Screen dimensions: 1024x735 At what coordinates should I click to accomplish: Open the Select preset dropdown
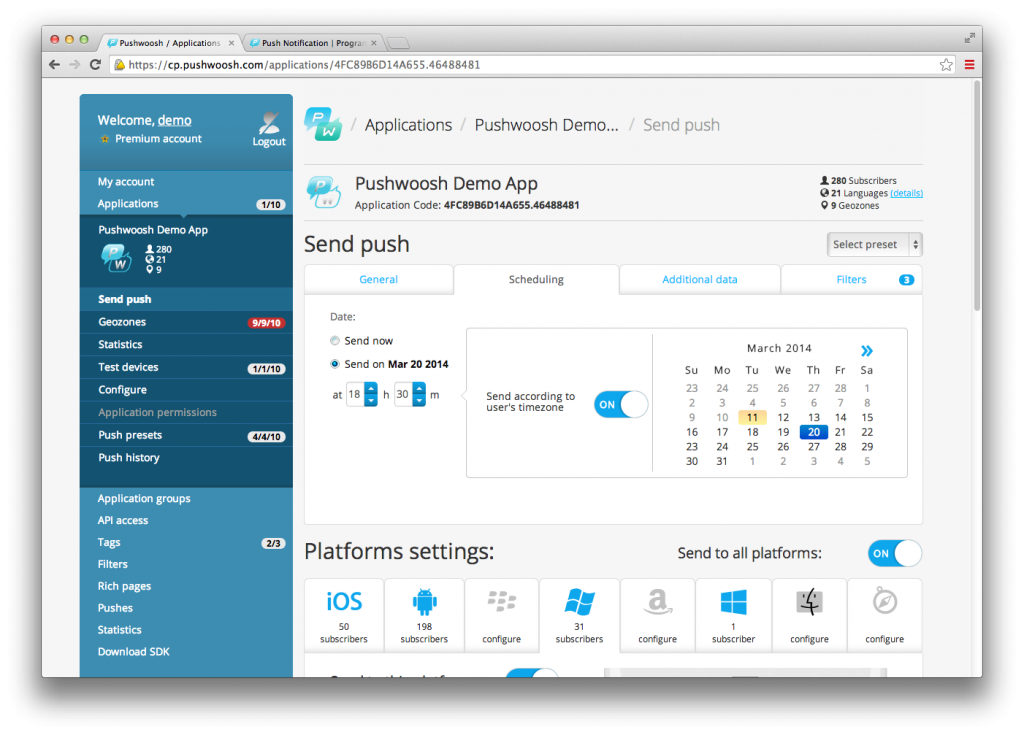(874, 244)
